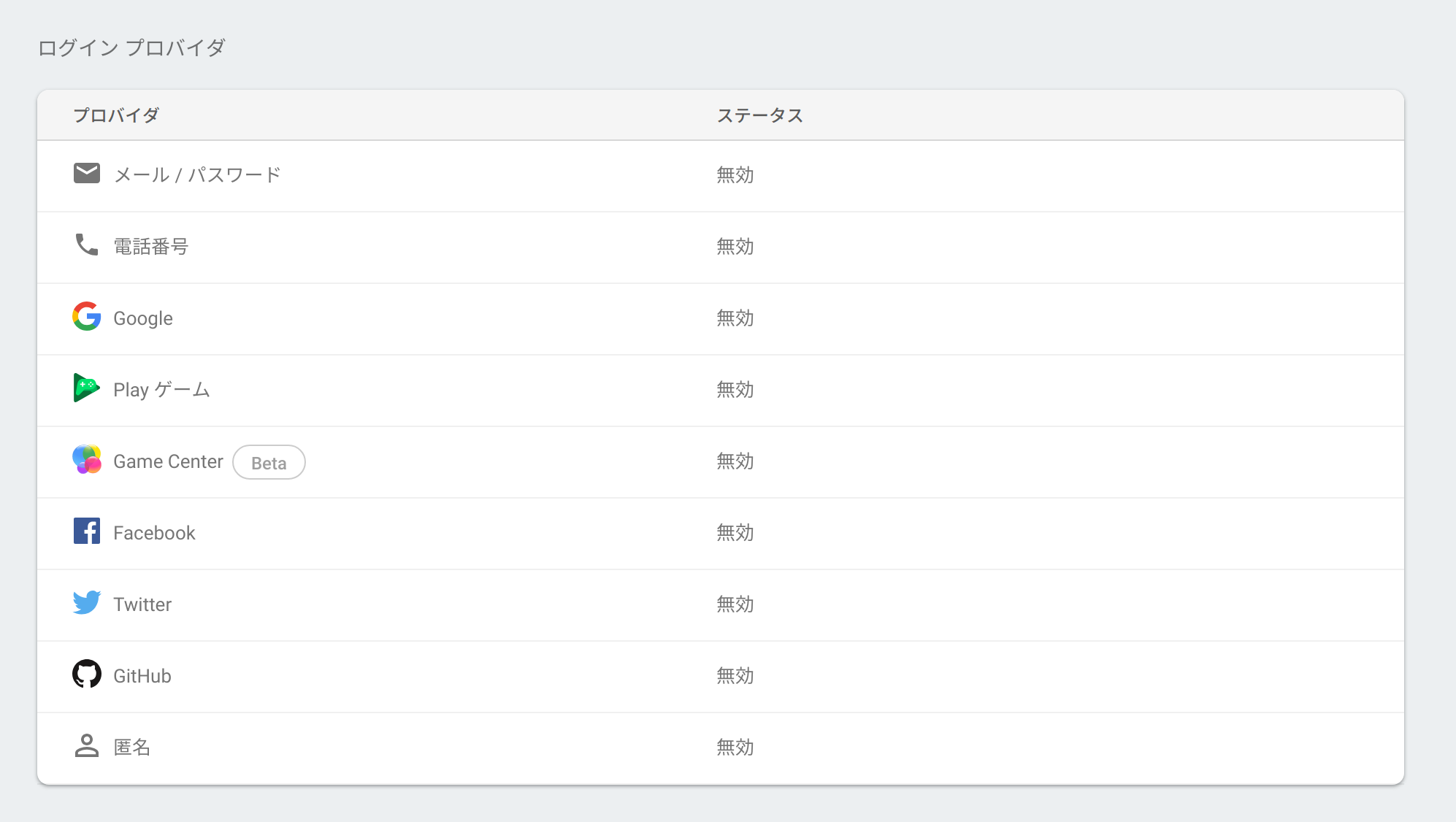Click the 無効 status for GitHub
The height and width of the screenshot is (822, 1456).
click(735, 676)
